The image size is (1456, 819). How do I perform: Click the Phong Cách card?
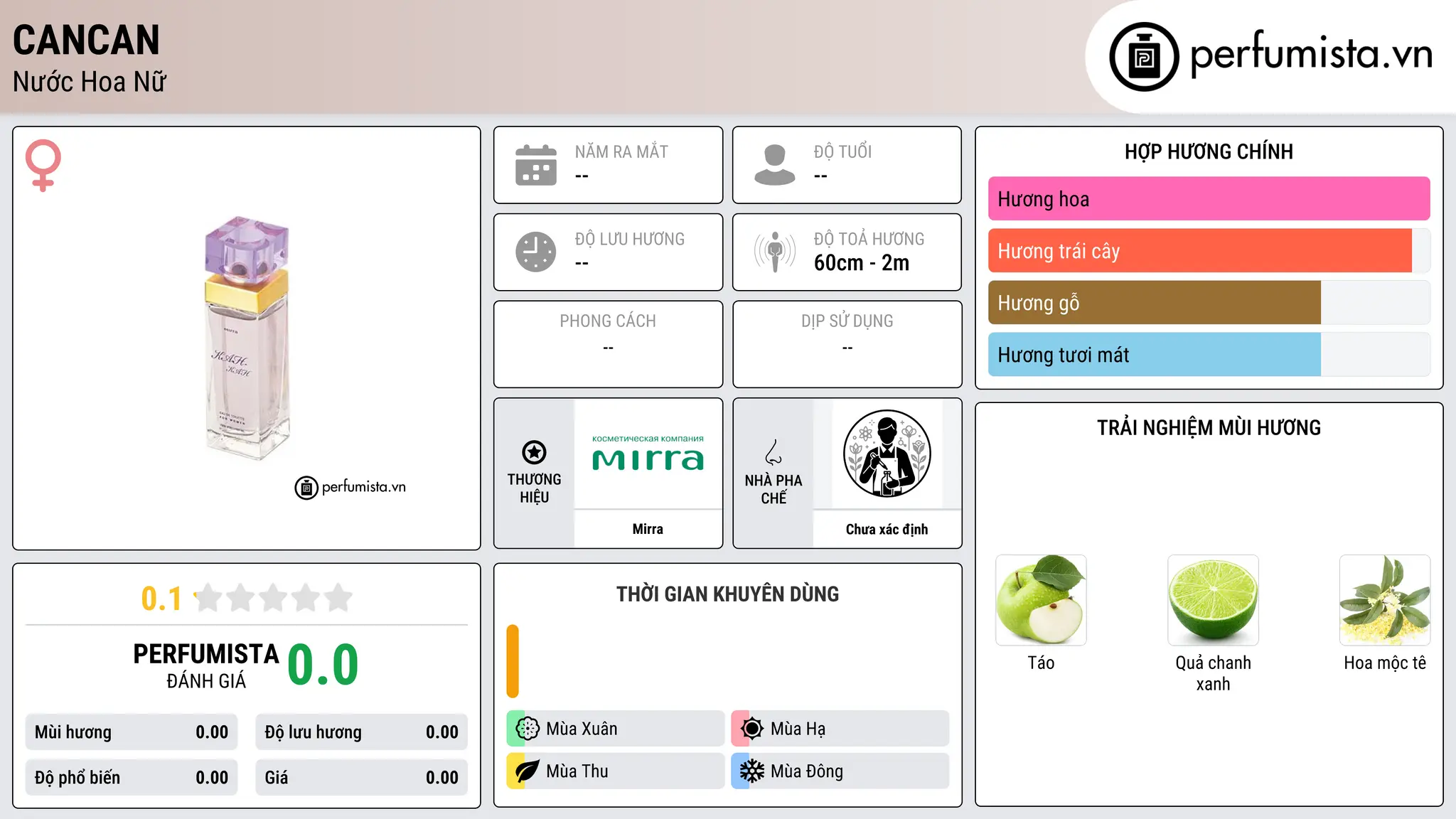click(x=608, y=344)
